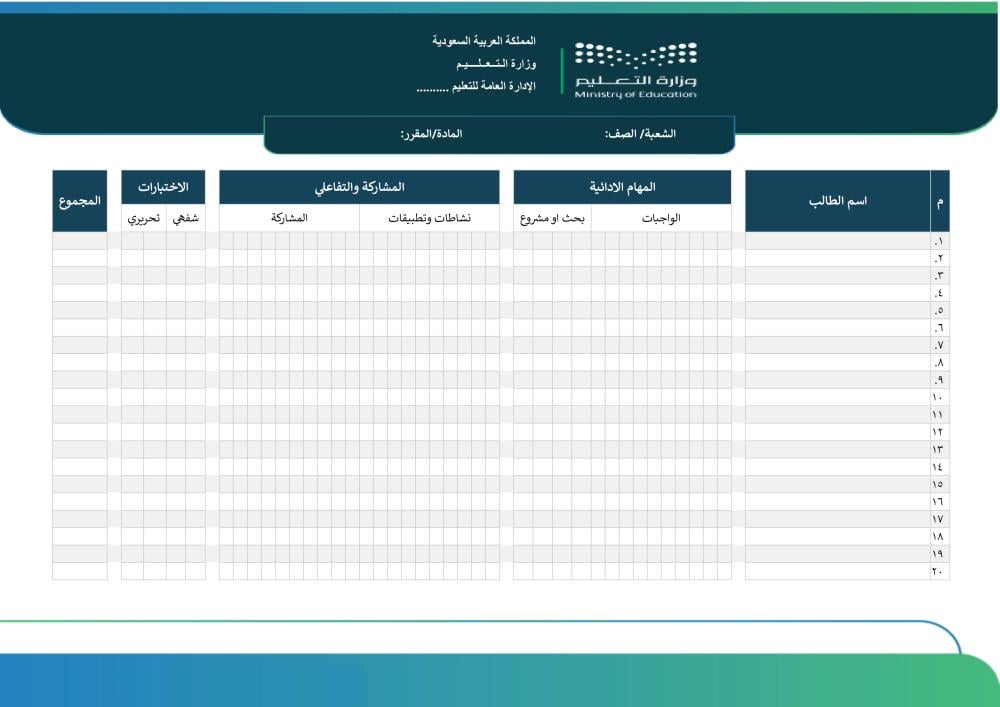Select the الواجبات sub-column header

click(x=660, y=218)
